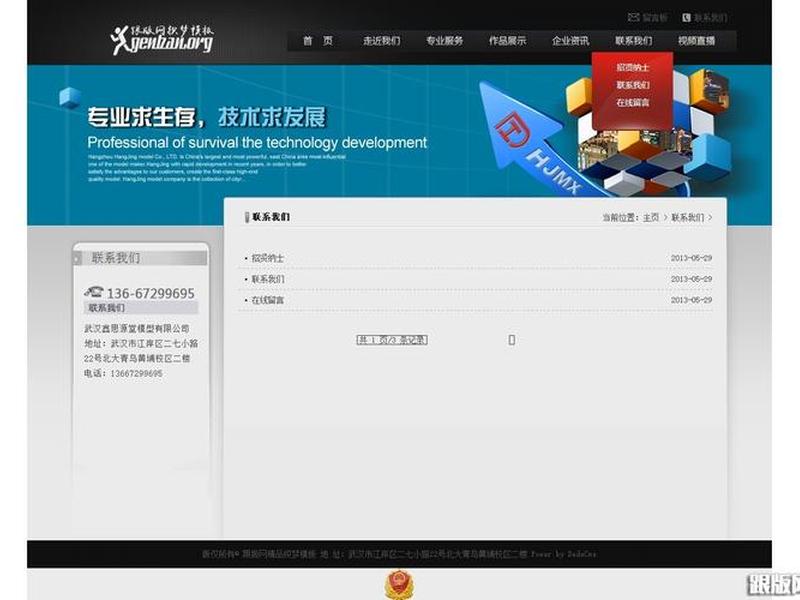Go to 首页 in the navigation bar
800x600 pixels.
click(318, 41)
